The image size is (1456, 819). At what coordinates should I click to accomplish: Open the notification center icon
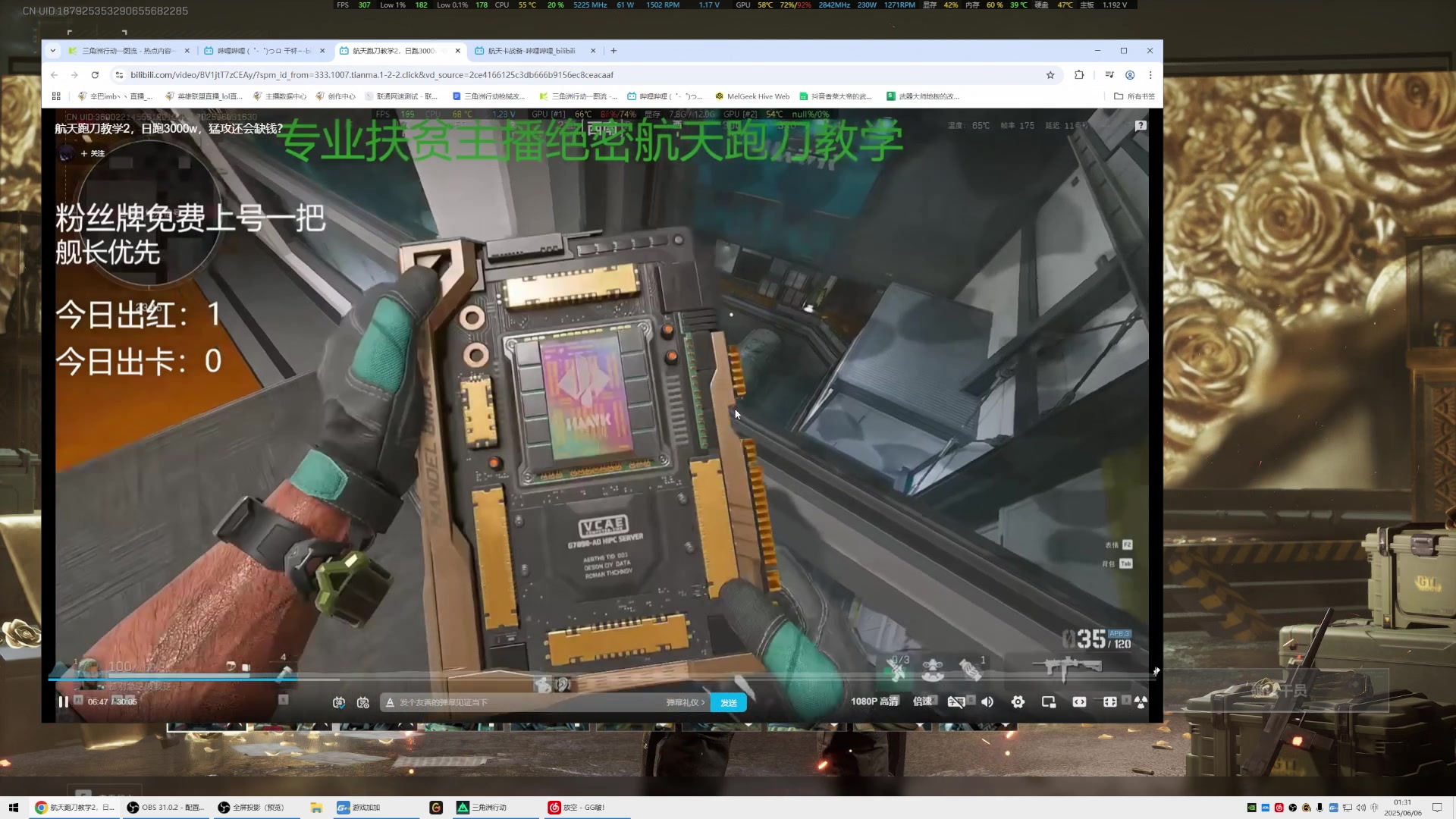[x=1437, y=808]
